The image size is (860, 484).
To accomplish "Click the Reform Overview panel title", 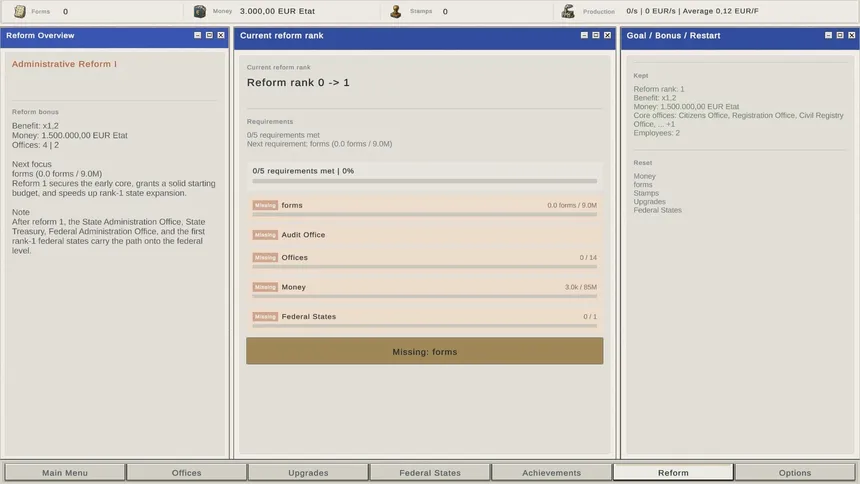I will [40, 35].
